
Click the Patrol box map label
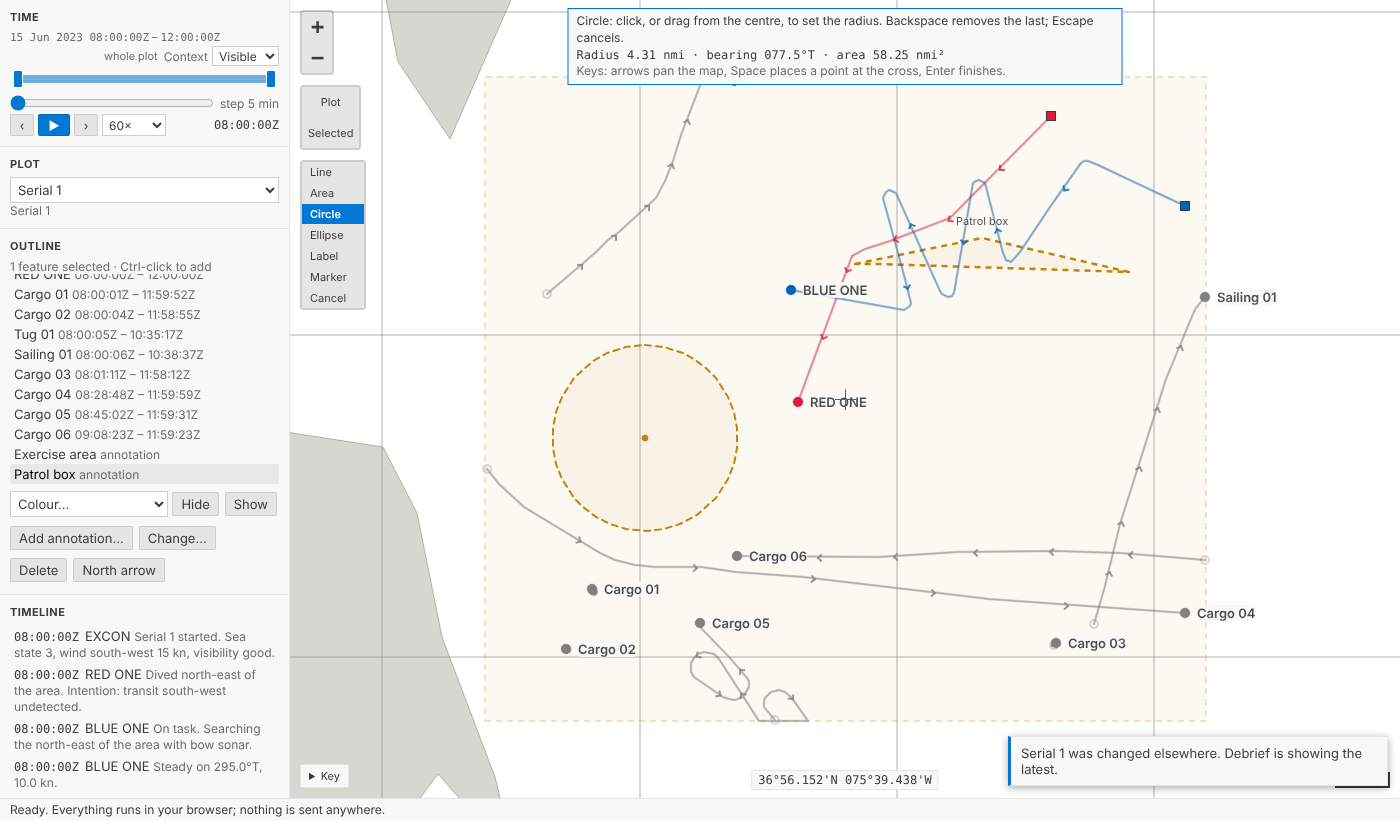pyautogui.click(x=982, y=221)
